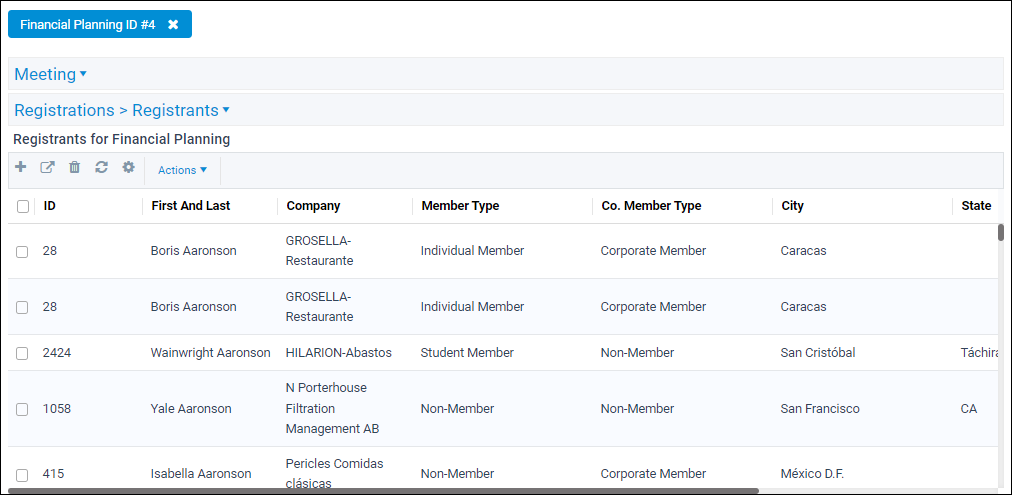Screen dimensions: 1012x495
Task: Click Registrants for Financial Planning heading
Action: click(x=121, y=139)
